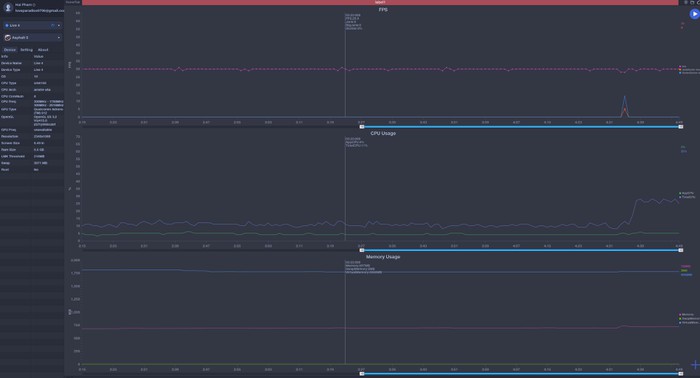Click the FPS chart range slider left handle

pyautogui.click(x=362, y=127)
